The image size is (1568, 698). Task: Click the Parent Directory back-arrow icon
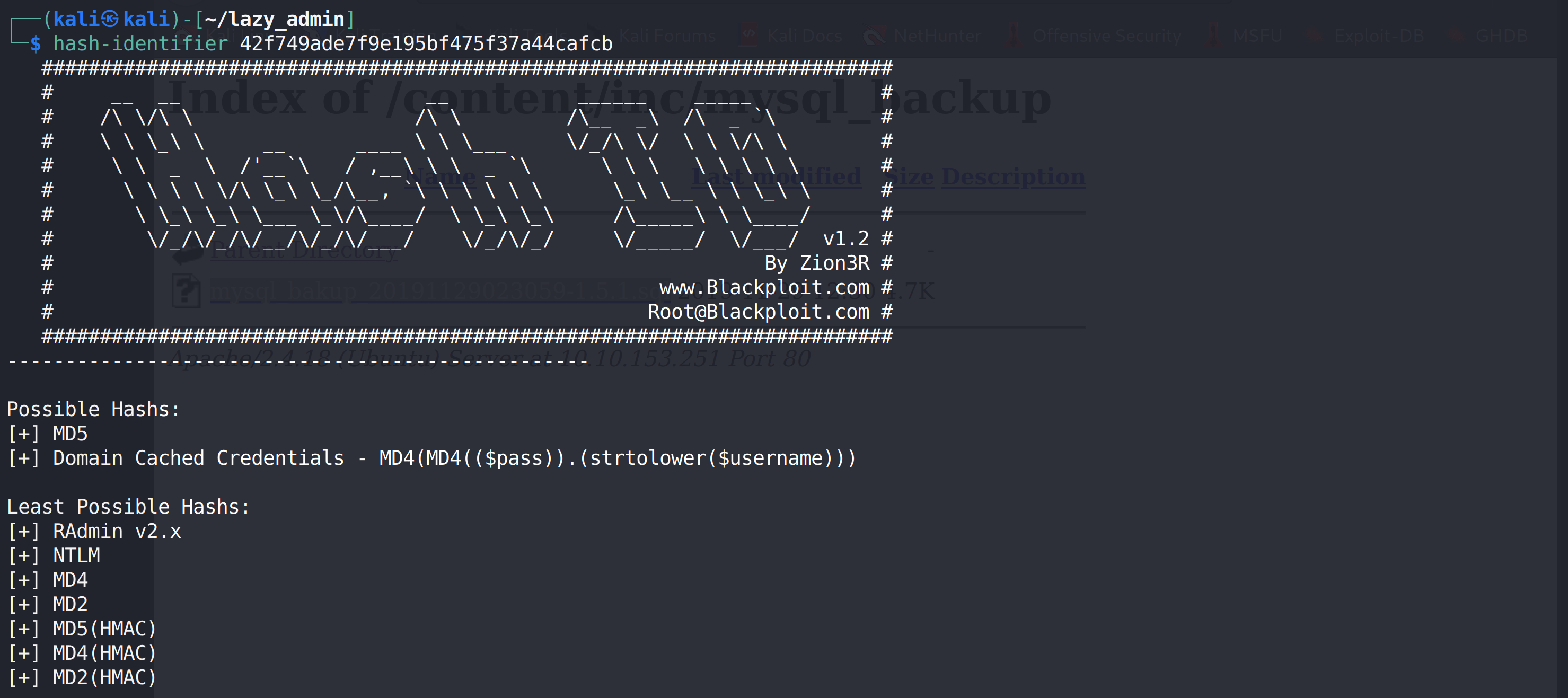pos(187,251)
